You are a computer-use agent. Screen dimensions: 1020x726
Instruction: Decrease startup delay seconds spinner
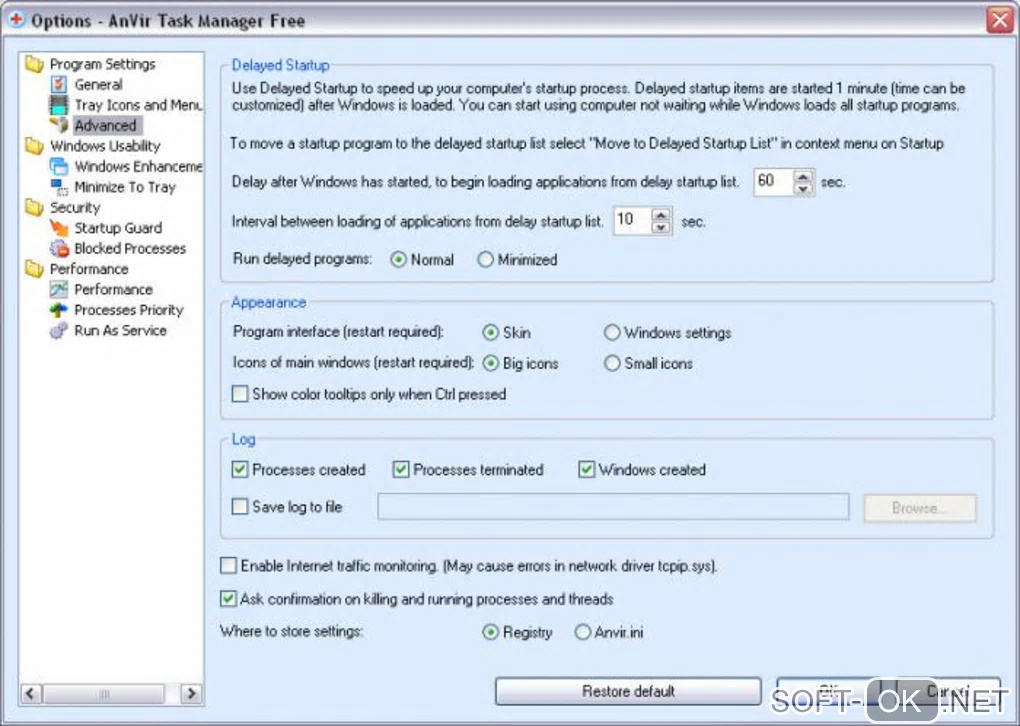point(803,188)
